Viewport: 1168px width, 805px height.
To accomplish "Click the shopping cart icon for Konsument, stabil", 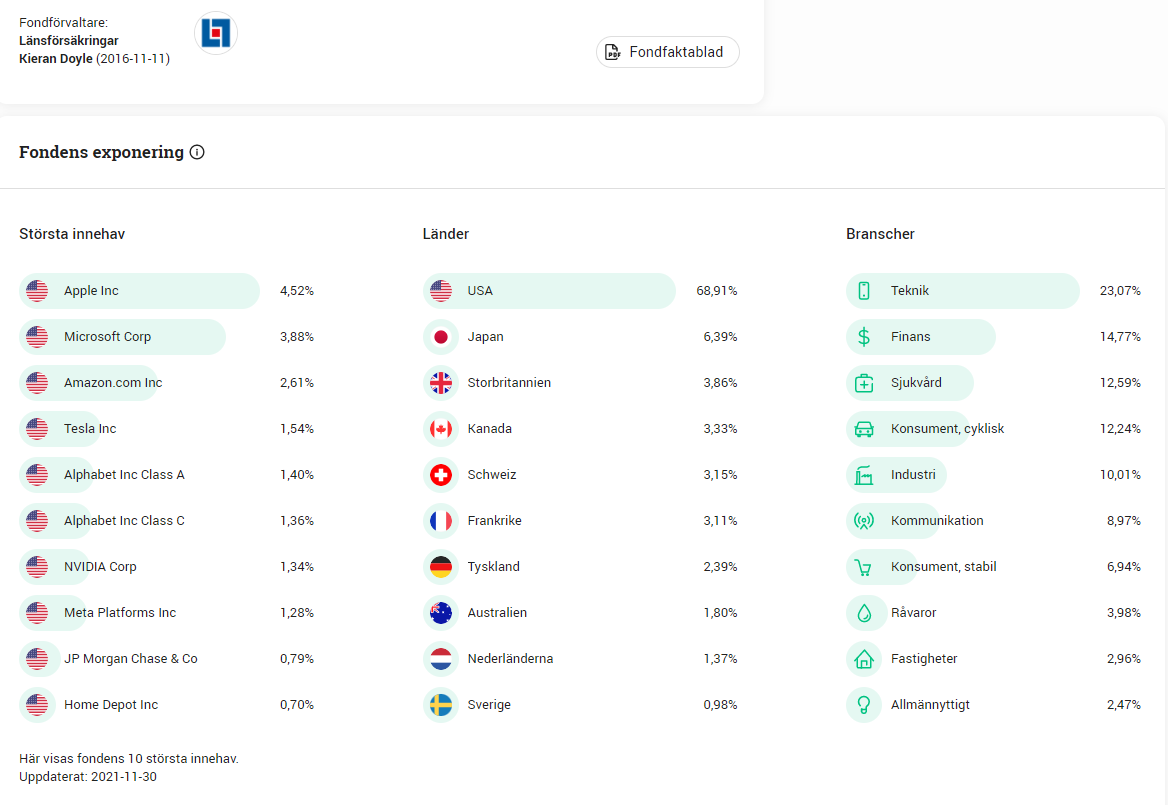I will coord(864,567).
